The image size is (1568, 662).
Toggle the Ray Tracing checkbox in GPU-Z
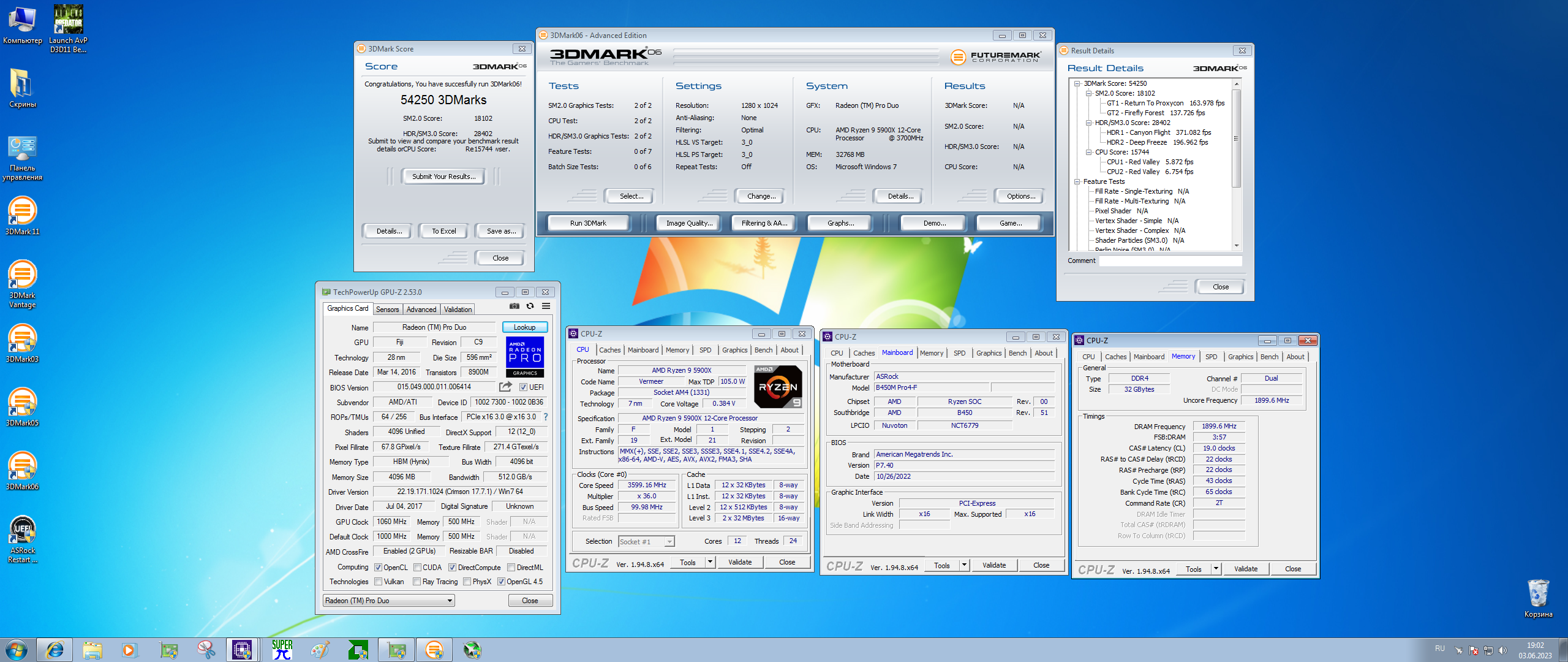(417, 582)
